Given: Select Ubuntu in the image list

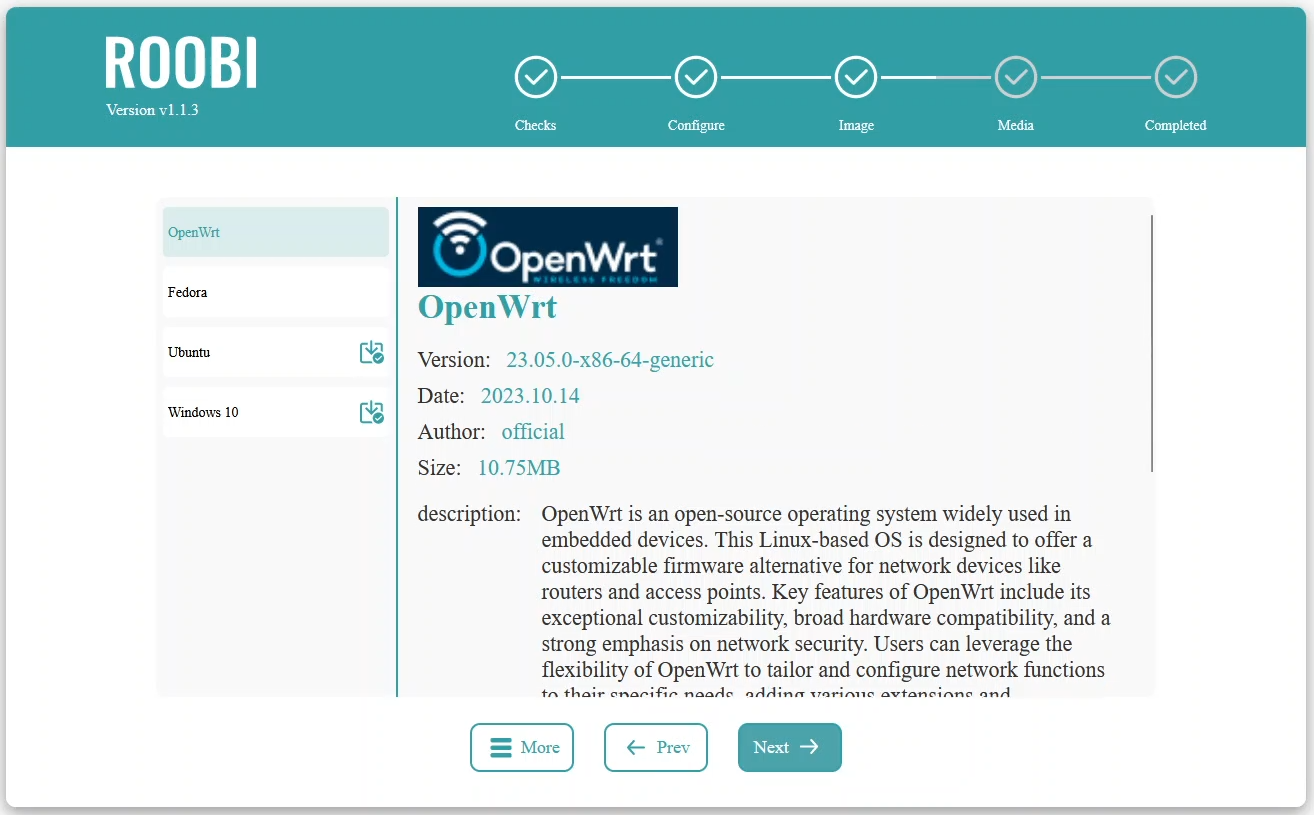Looking at the screenshot, I should 276,352.
